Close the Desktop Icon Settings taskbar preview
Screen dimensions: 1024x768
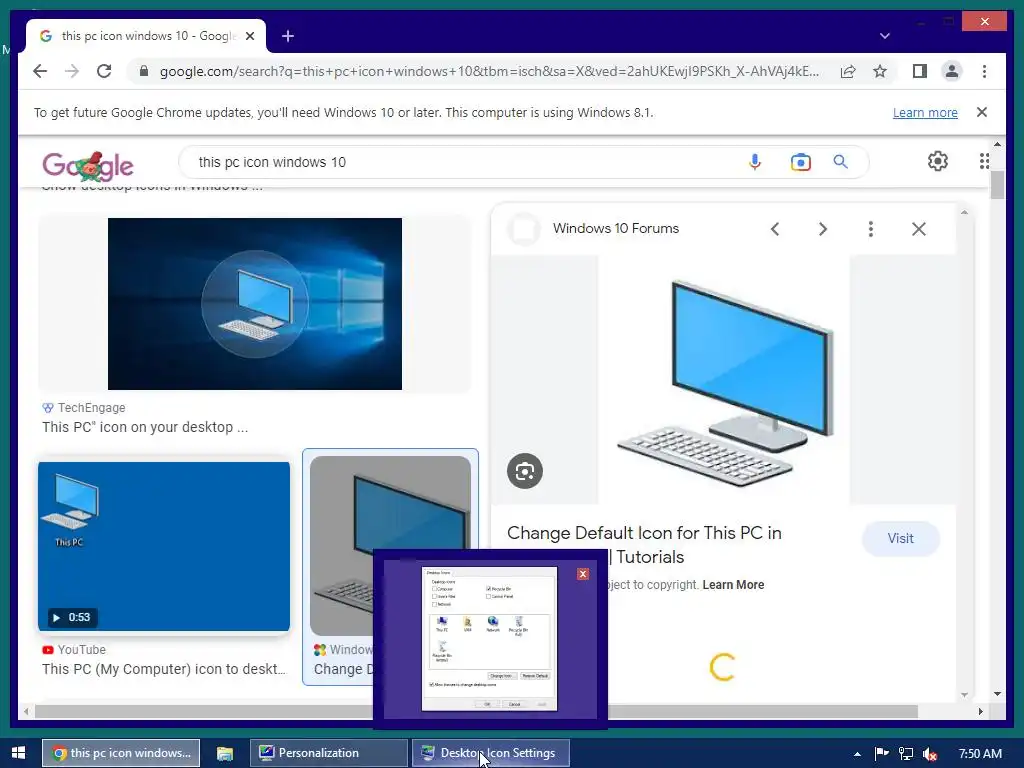click(x=583, y=574)
